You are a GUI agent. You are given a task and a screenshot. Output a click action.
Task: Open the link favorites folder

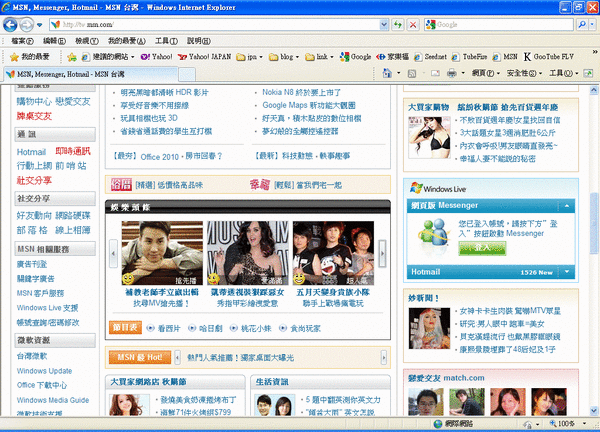pyautogui.click(x=319, y=57)
